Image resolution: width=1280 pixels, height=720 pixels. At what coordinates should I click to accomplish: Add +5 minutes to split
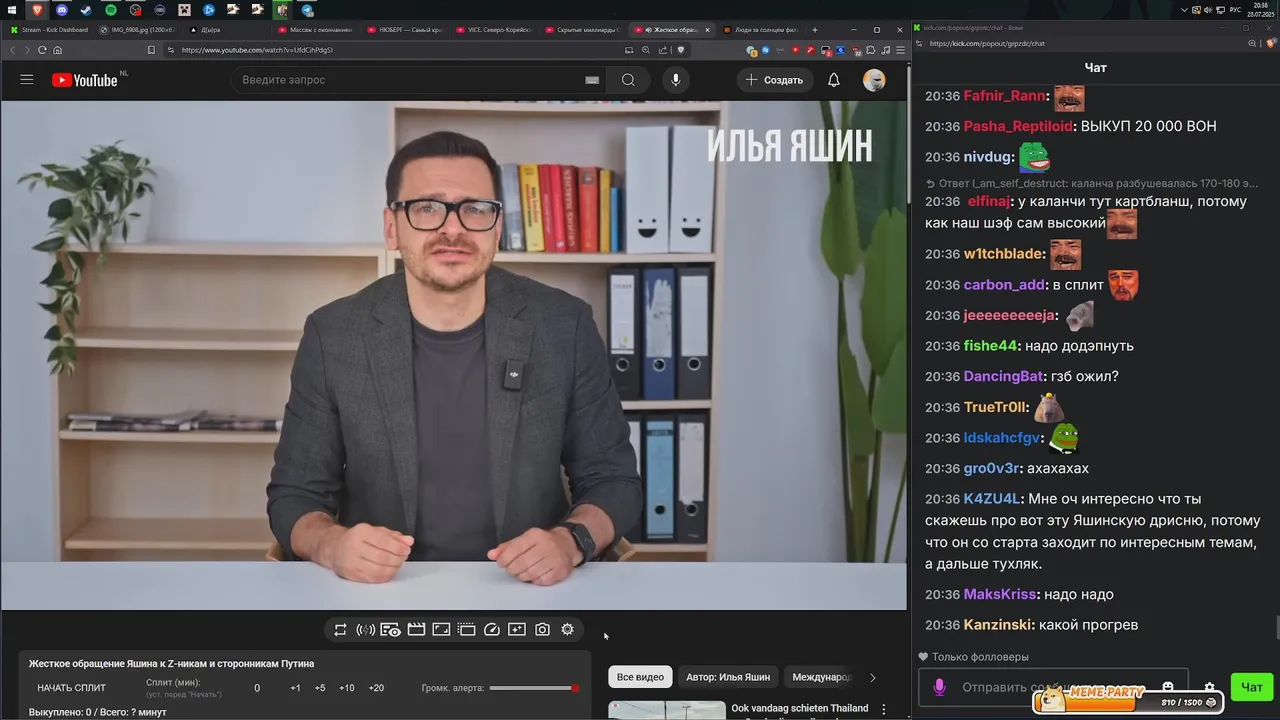(320, 688)
